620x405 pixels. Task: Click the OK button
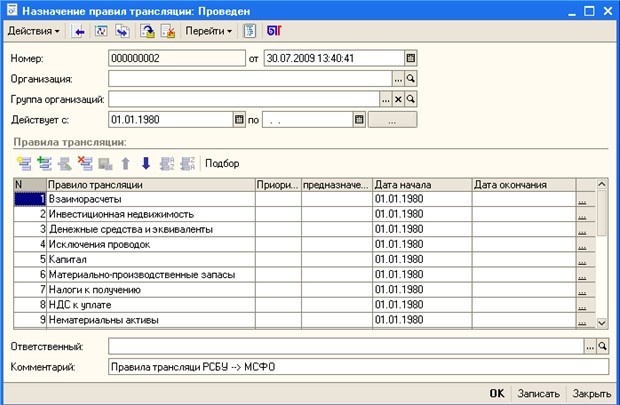(x=497, y=393)
